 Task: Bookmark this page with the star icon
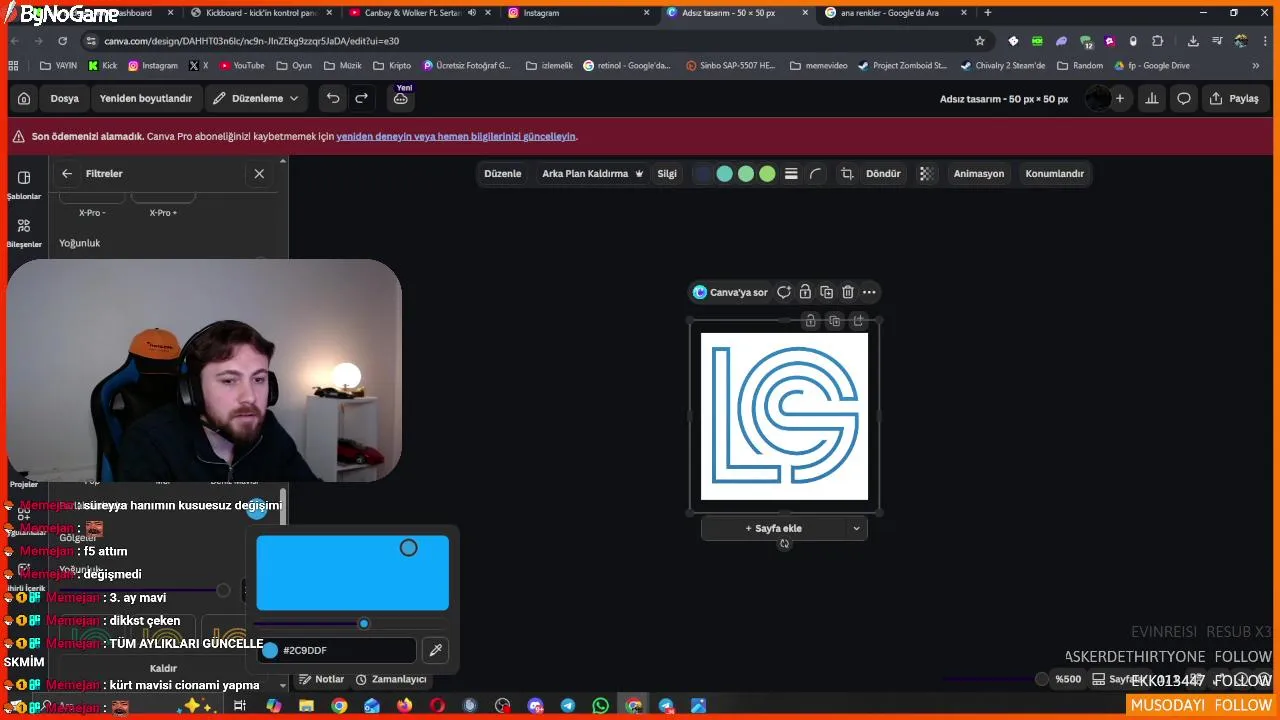click(980, 41)
